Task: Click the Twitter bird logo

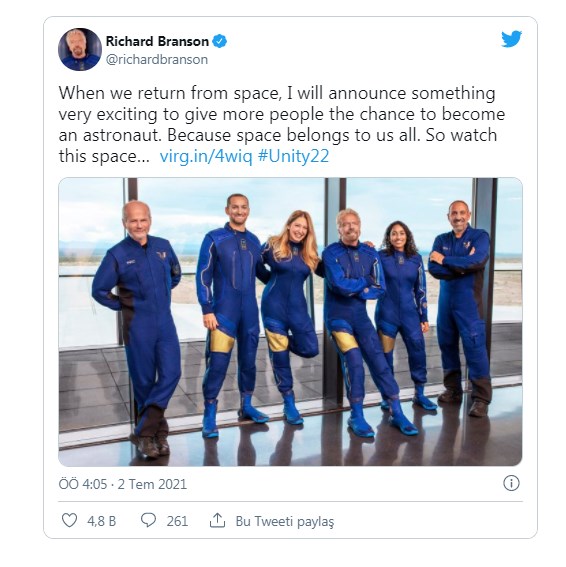Action: 511,39
